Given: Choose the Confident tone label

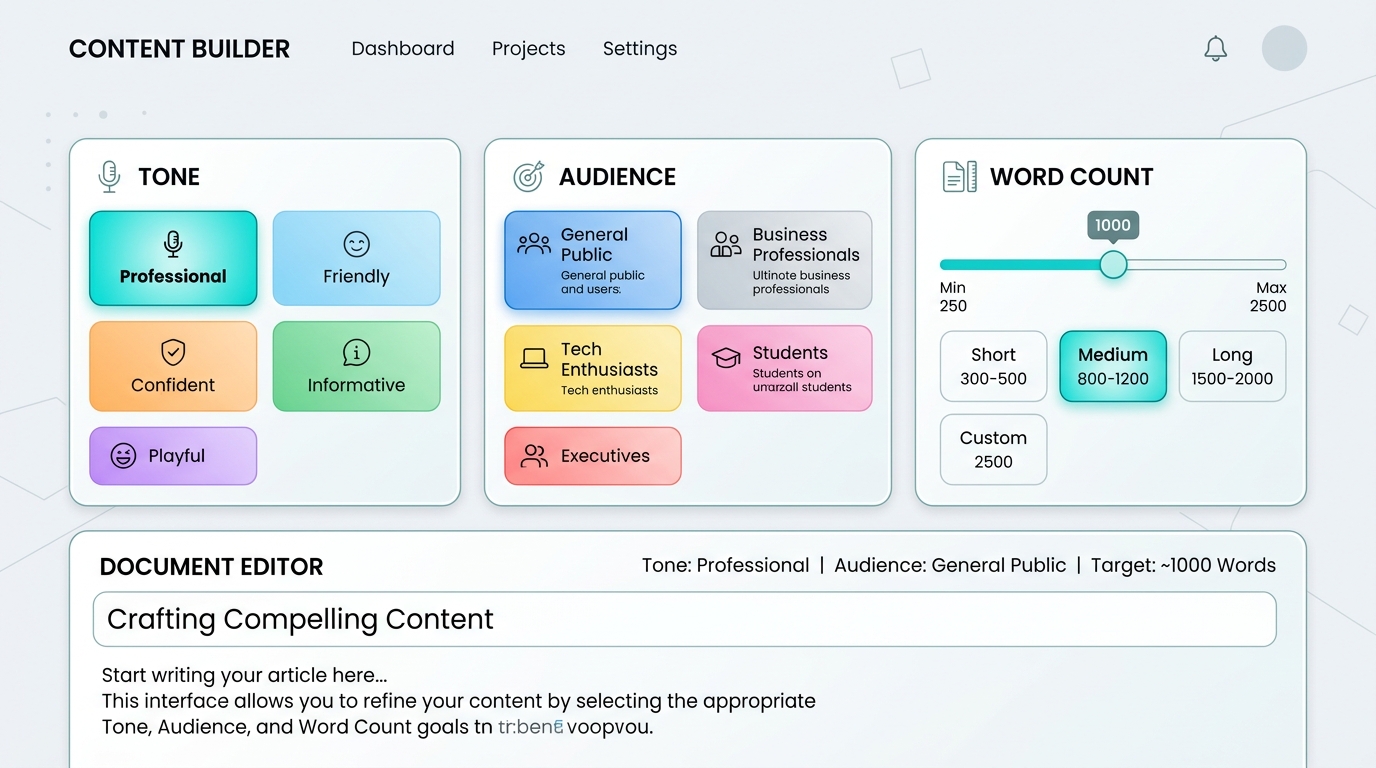Looking at the screenshot, I should [173, 385].
